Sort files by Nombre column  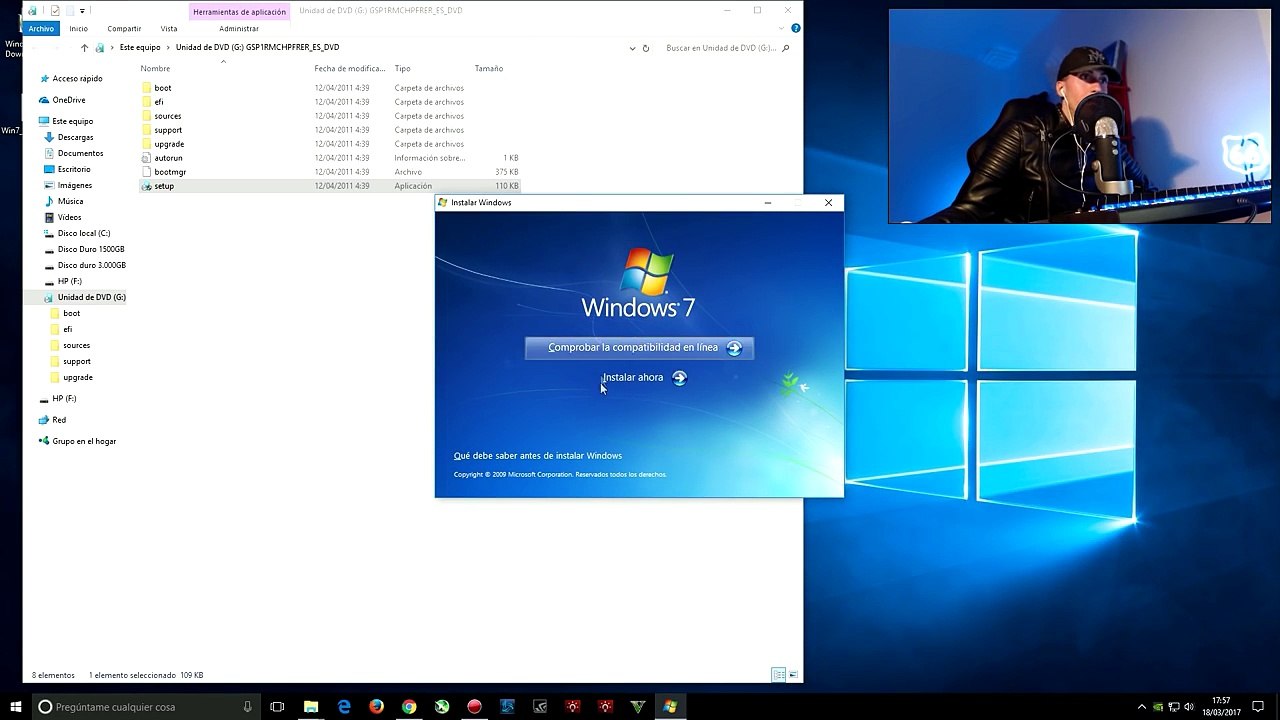[x=156, y=69]
